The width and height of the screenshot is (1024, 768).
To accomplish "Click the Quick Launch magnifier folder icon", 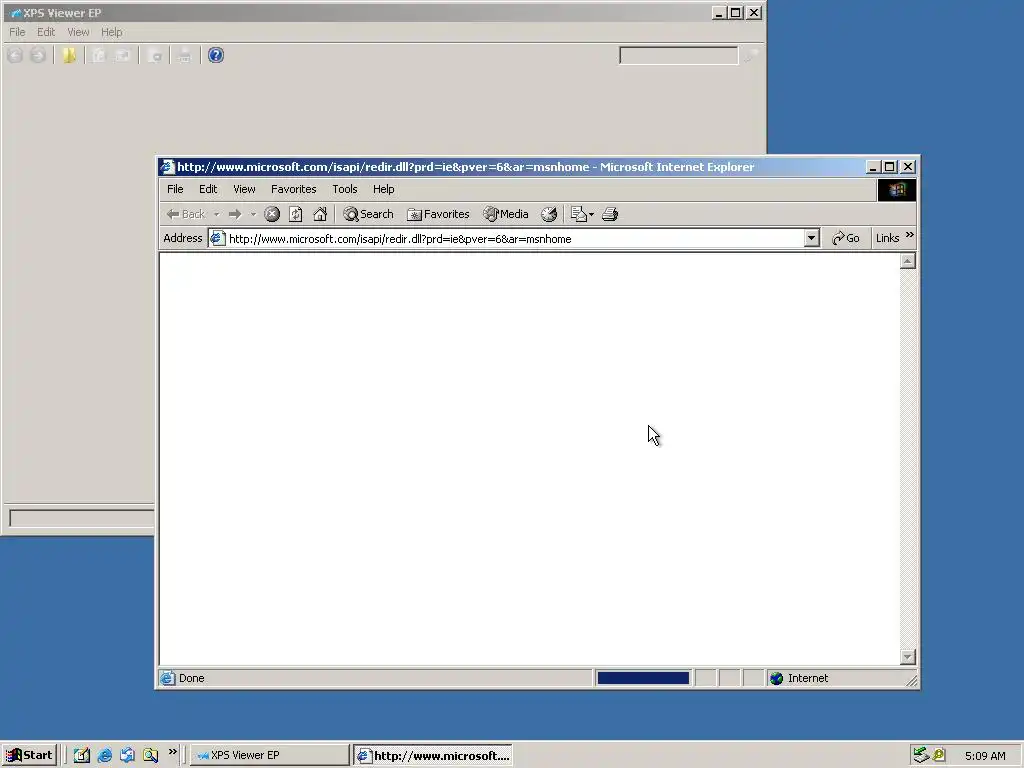I will (150, 755).
